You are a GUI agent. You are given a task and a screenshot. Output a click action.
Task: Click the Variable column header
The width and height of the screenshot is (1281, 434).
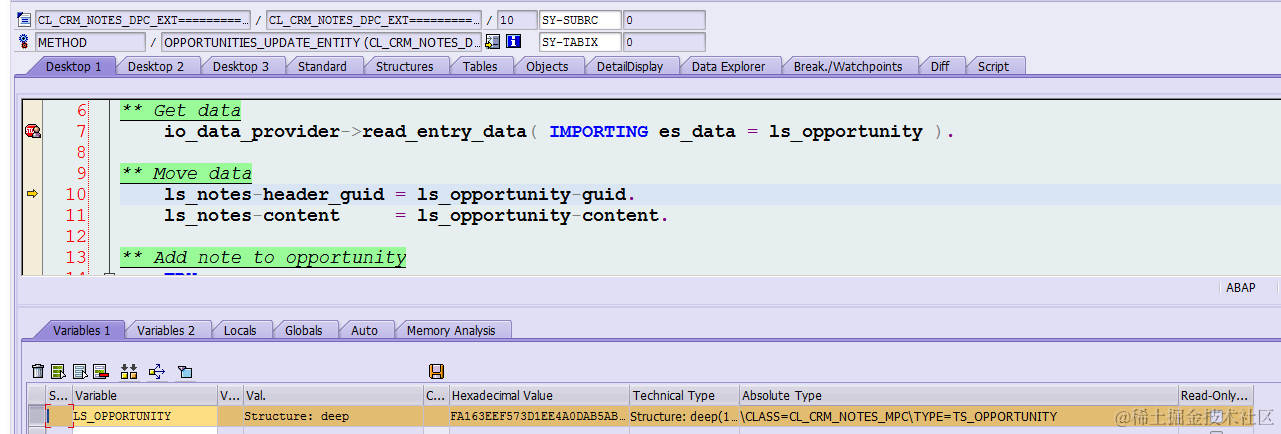[x=144, y=395]
